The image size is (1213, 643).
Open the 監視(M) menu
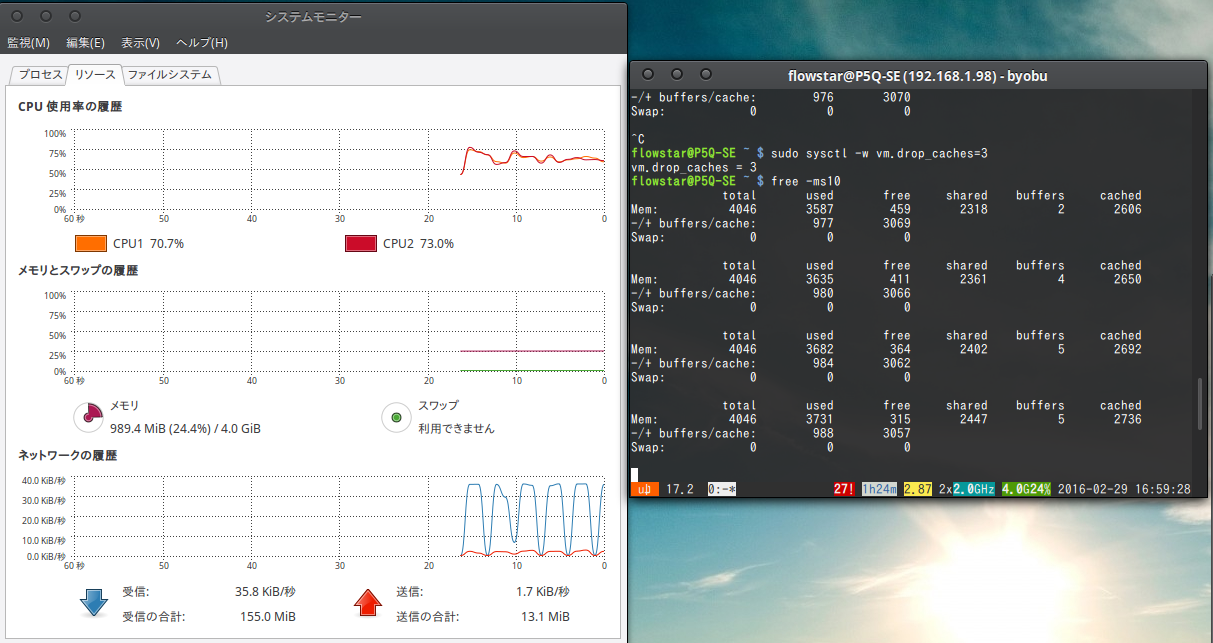click(x=28, y=43)
